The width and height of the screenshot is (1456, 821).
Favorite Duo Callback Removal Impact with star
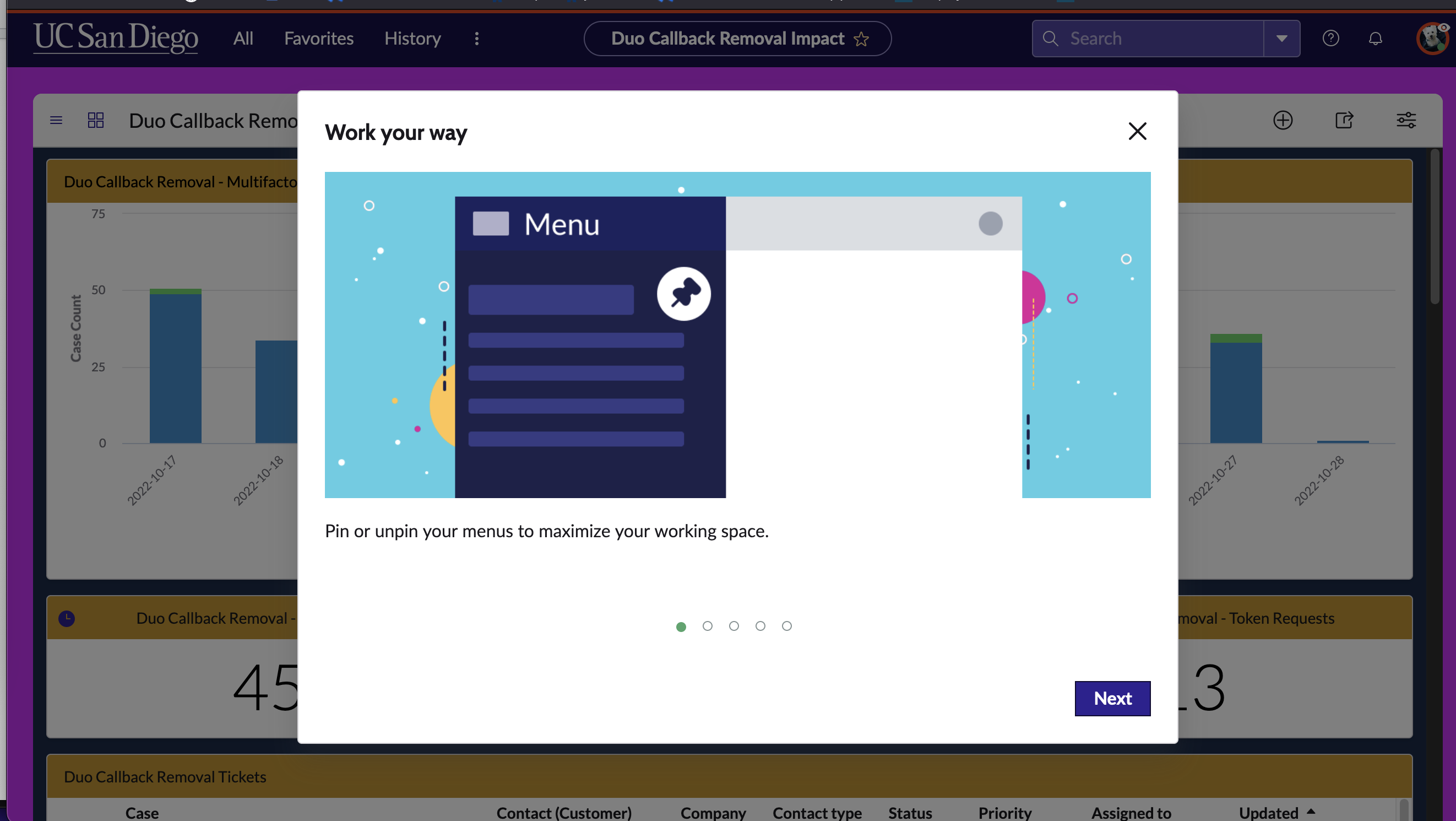coord(861,39)
